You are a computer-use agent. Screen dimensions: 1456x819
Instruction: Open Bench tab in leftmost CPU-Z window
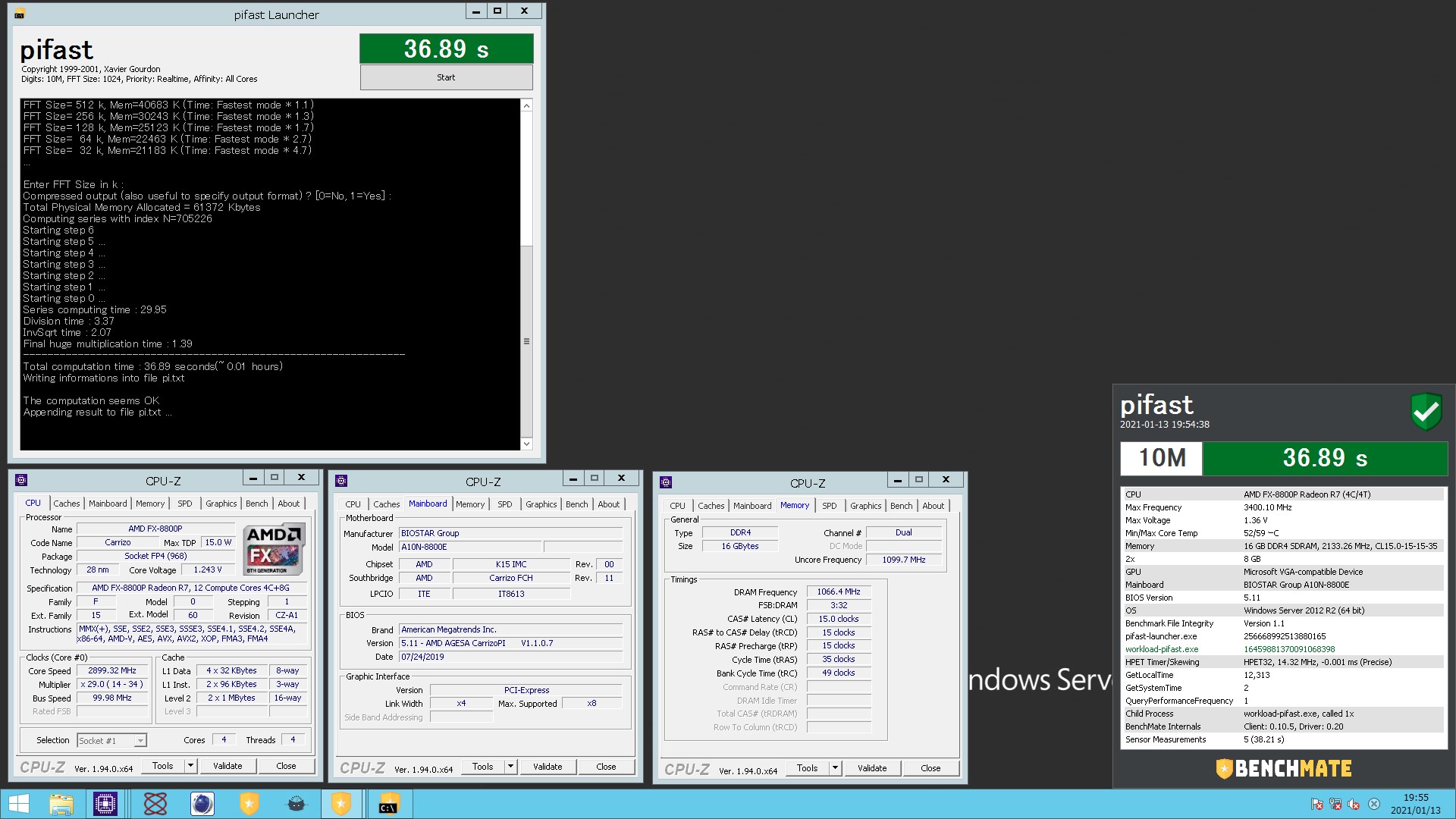(x=256, y=504)
